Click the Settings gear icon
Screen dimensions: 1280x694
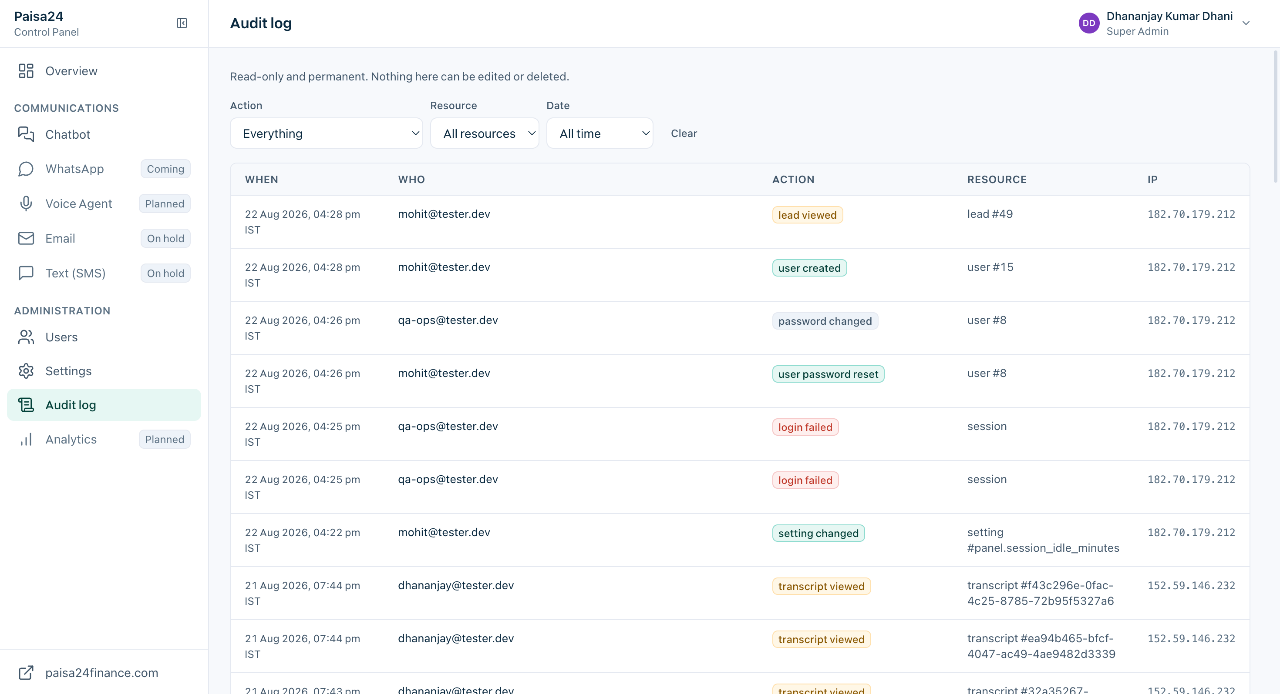(26, 371)
